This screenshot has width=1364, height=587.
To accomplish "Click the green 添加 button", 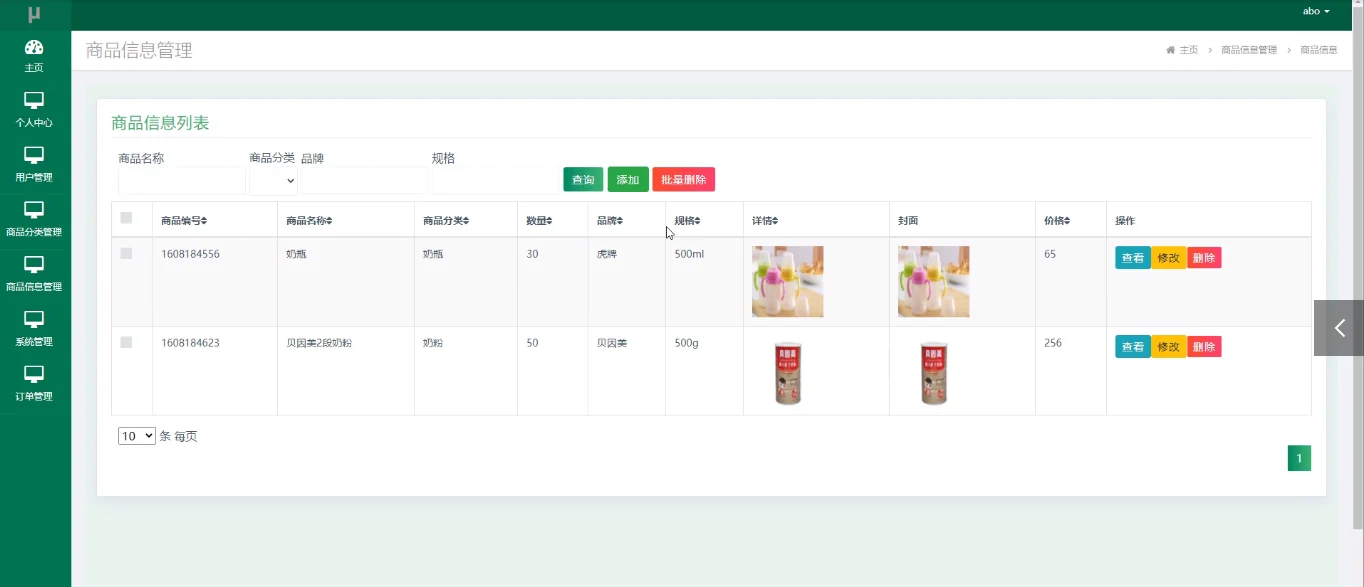I will [628, 180].
